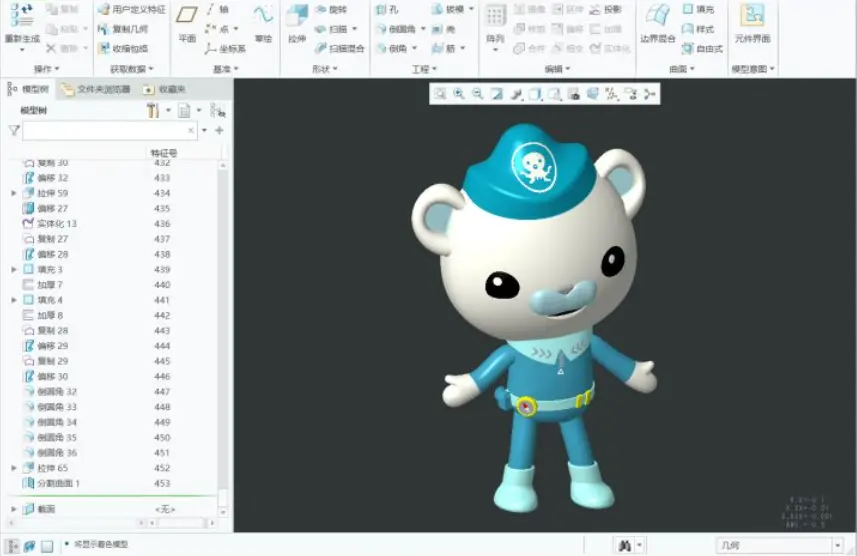Expand the 拉伸 65 tree node
The width and height of the screenshot is (857, 556).
tap(14, 468)
